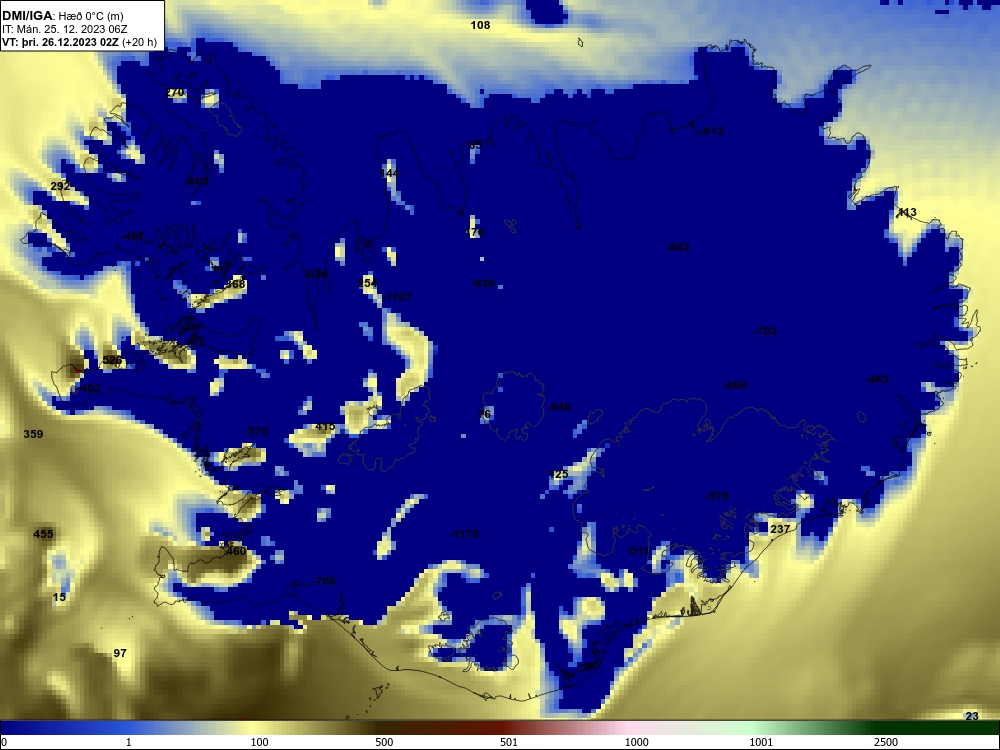
Task: Click the value 76 on the map
Action: click(x=485, y=415)
